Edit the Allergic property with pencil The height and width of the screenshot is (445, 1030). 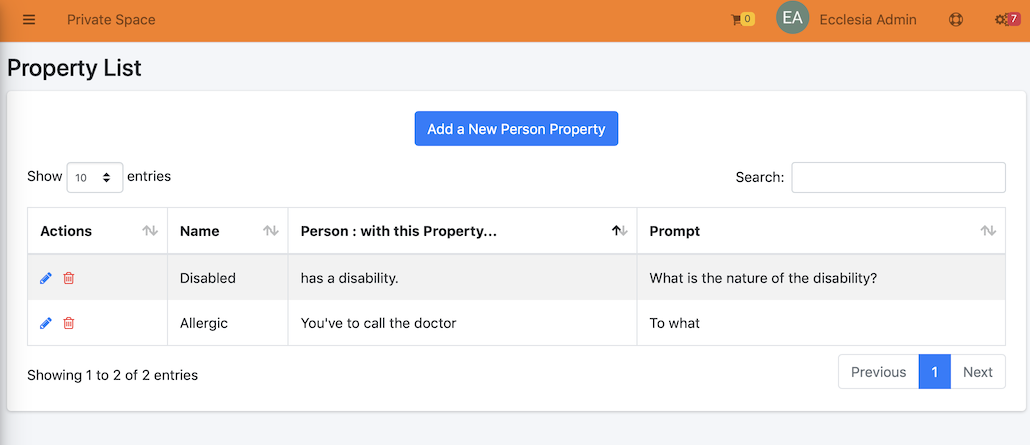46,323
